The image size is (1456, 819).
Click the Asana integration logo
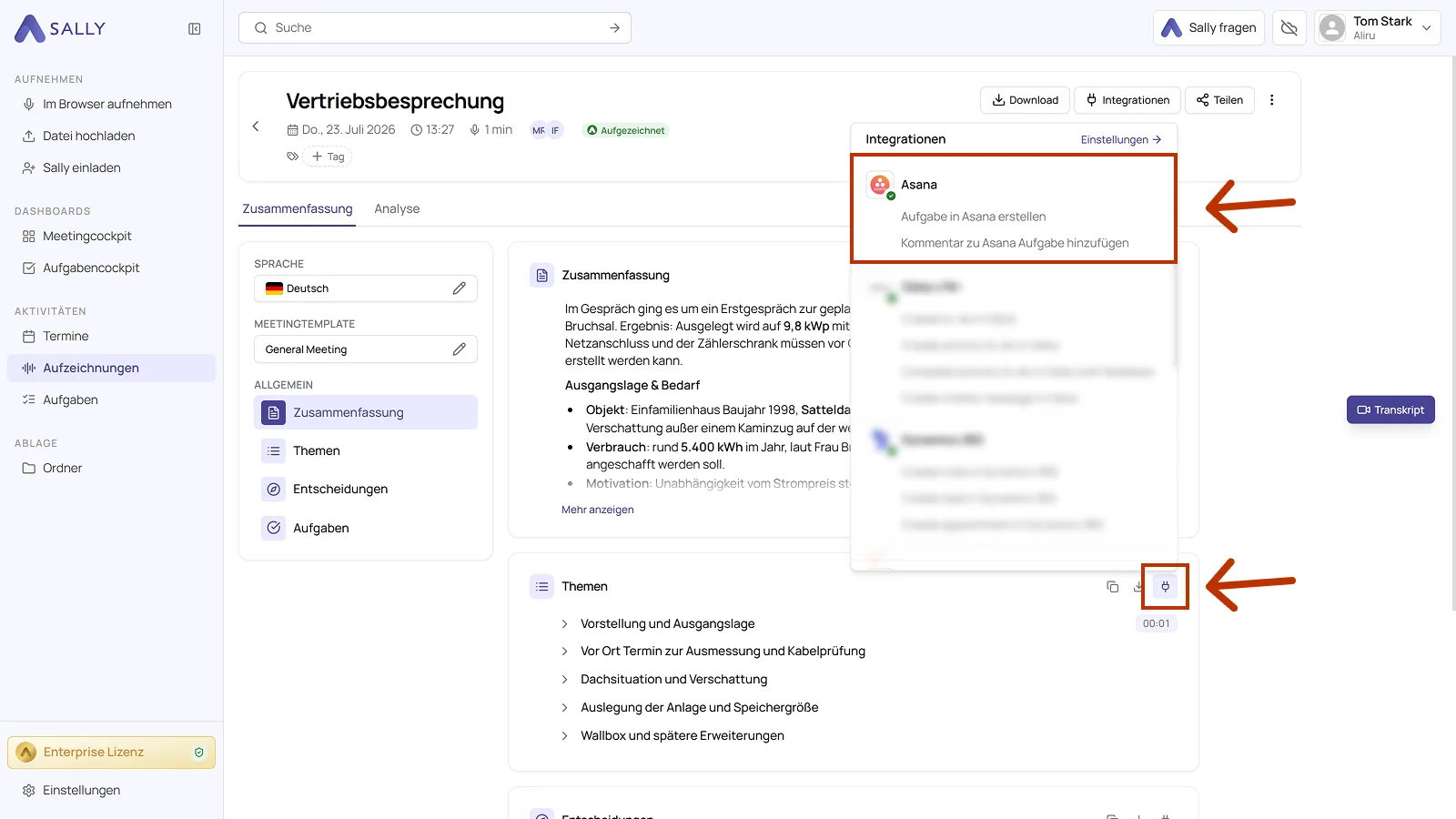880,185
